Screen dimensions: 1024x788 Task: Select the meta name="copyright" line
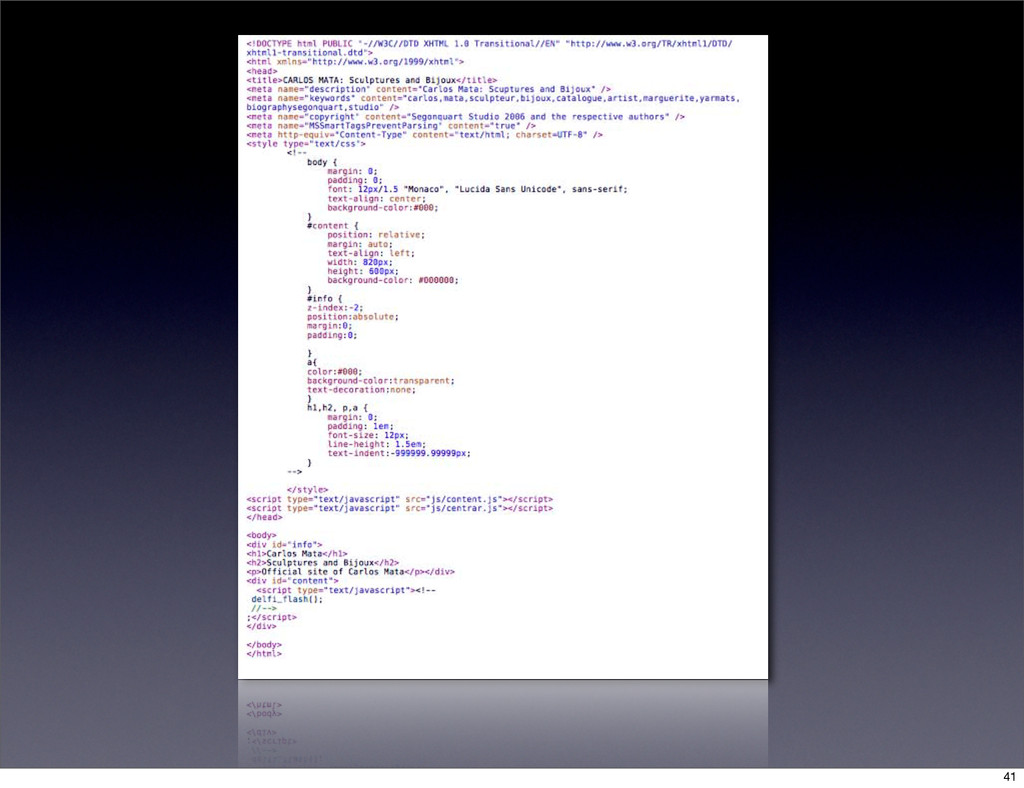tap(466, 117)
